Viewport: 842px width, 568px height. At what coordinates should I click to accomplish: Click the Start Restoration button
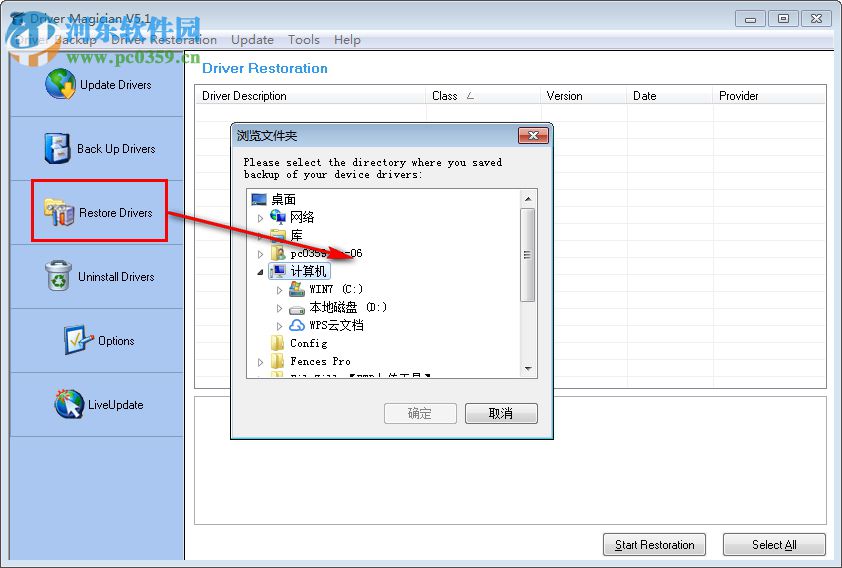tap(654, 544)
